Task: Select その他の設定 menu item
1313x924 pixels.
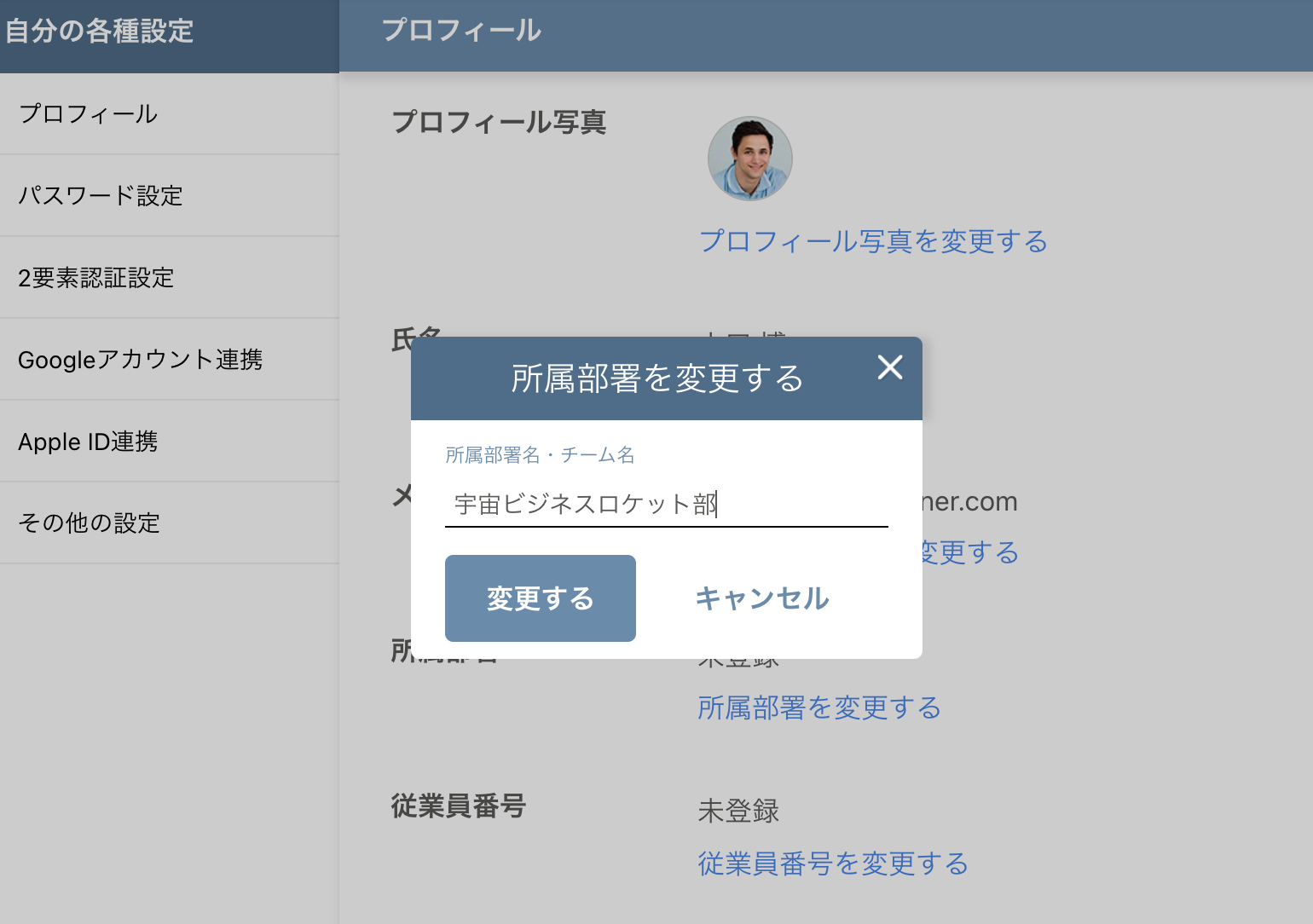Action: pos(170,523)
